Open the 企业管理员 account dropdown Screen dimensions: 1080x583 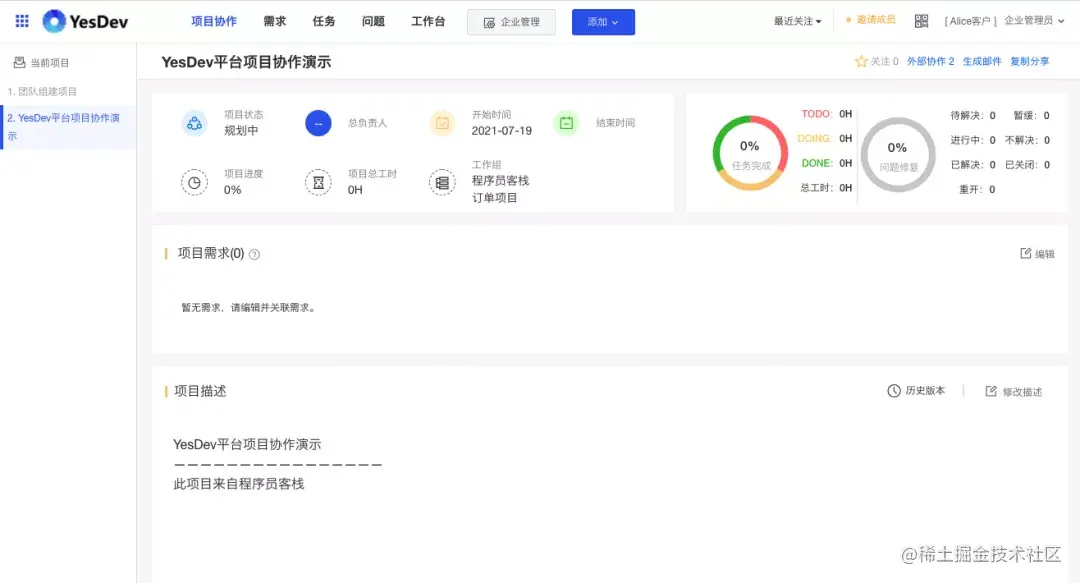coord(1030,19)
